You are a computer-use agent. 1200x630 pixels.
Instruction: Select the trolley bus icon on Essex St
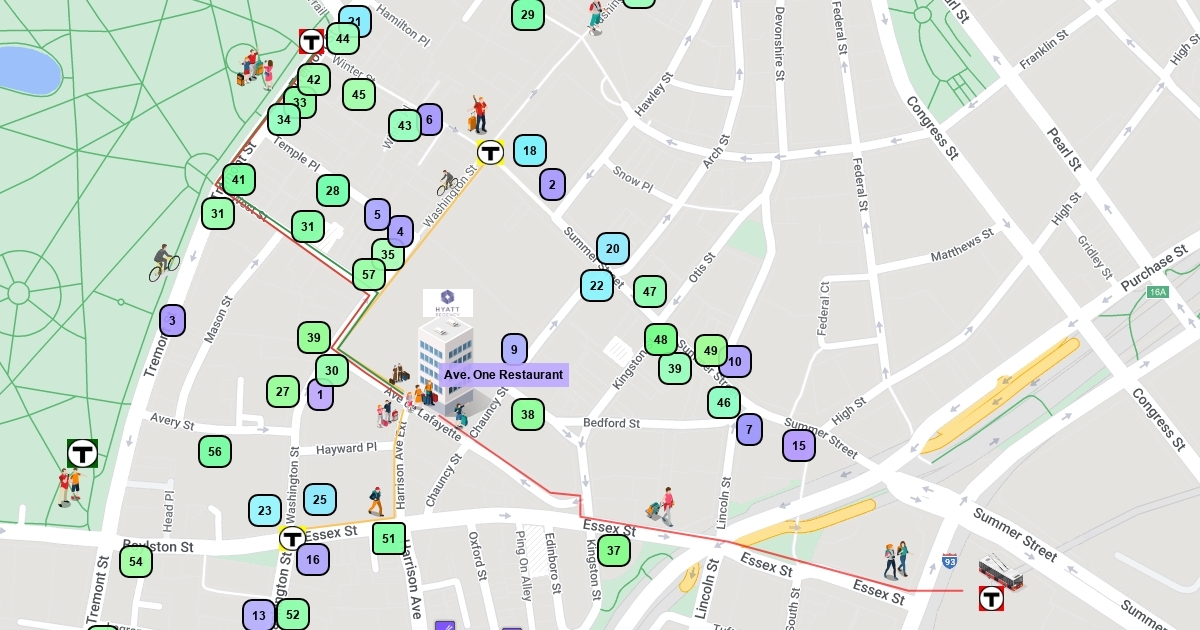tap(1000, 571)
